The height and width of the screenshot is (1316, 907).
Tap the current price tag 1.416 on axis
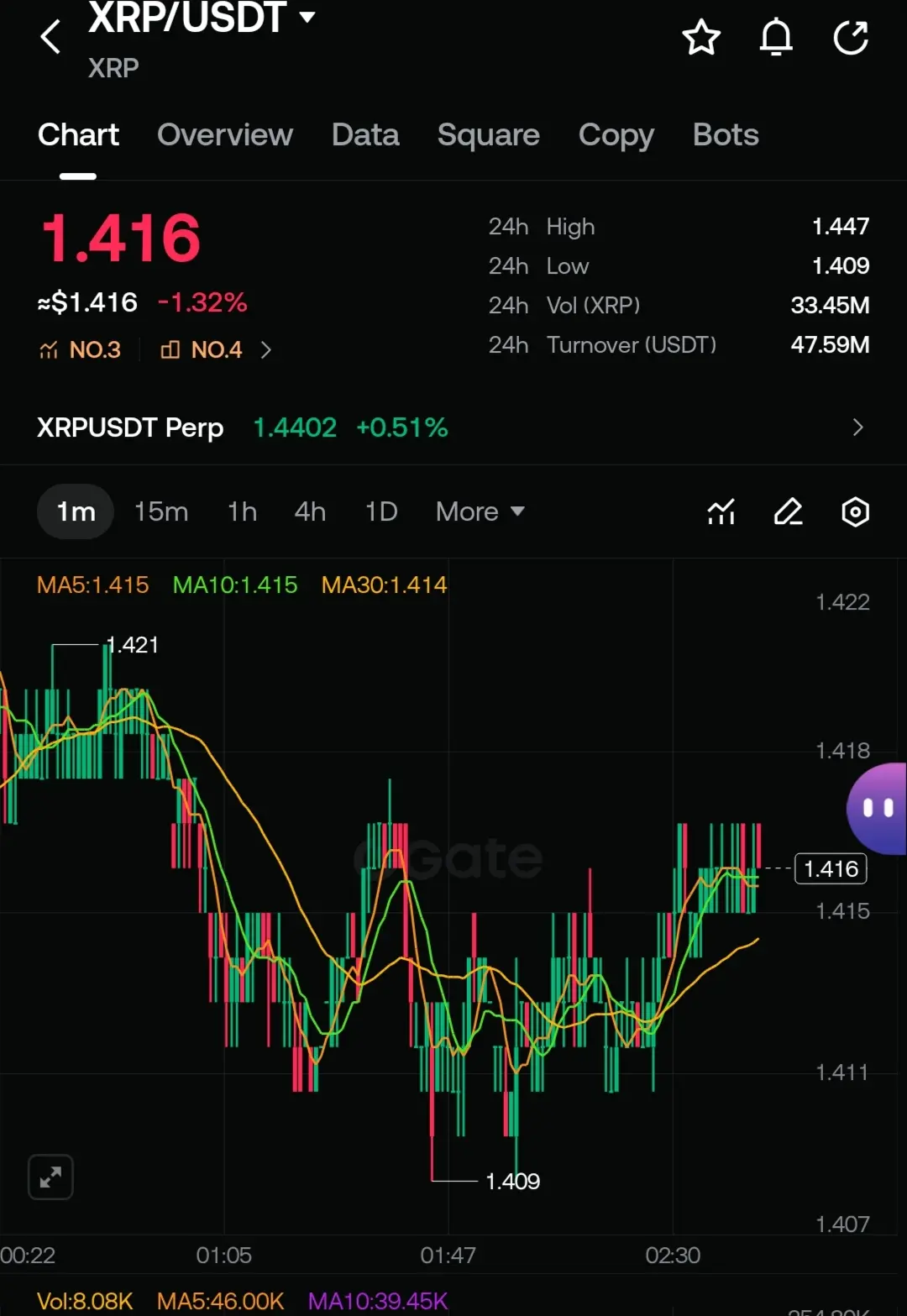pos(831,868)
